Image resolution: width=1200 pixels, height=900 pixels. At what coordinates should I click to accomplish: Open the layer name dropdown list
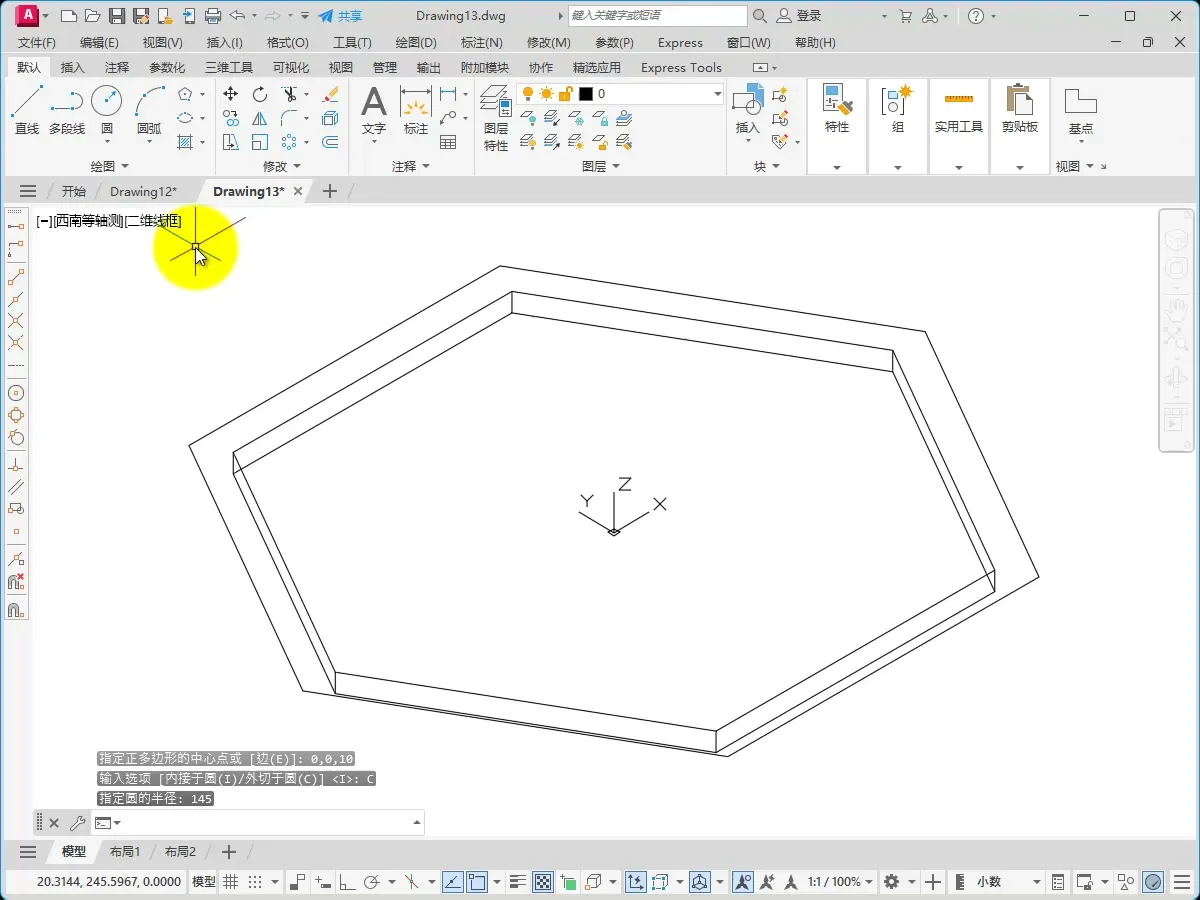click(x=717, y=94)
